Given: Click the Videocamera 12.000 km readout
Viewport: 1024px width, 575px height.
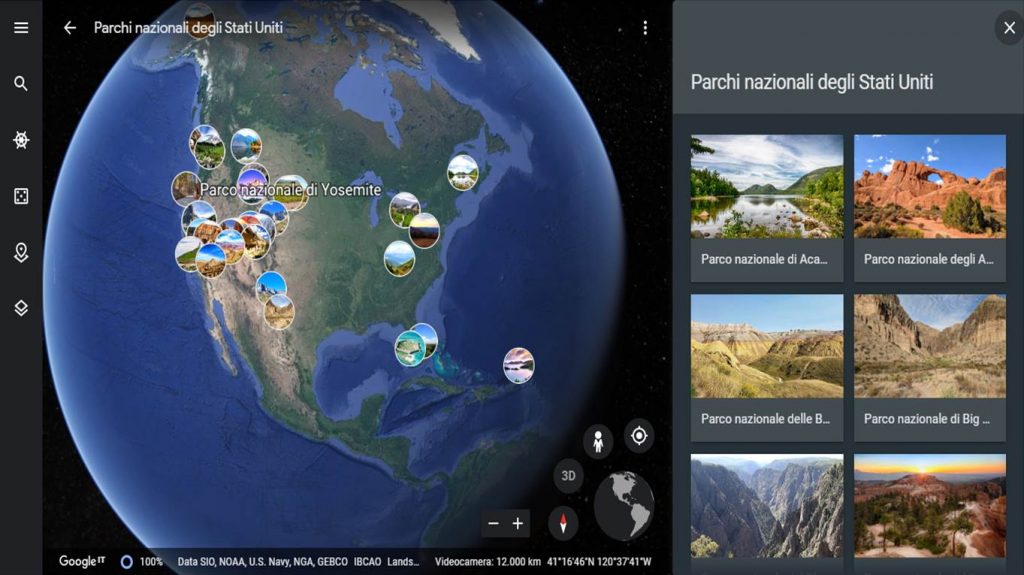Looking at the screenshot, I should click(488, 561).
